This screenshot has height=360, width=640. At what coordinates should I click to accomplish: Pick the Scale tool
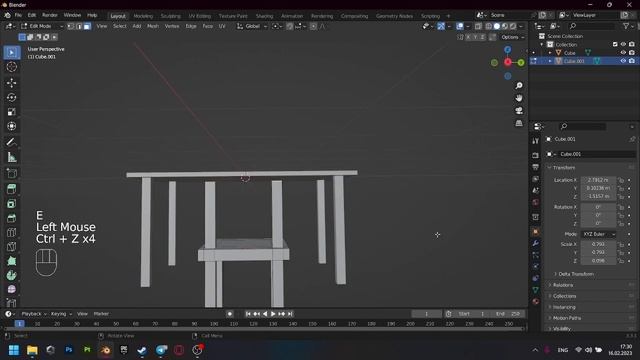(11, 111)
